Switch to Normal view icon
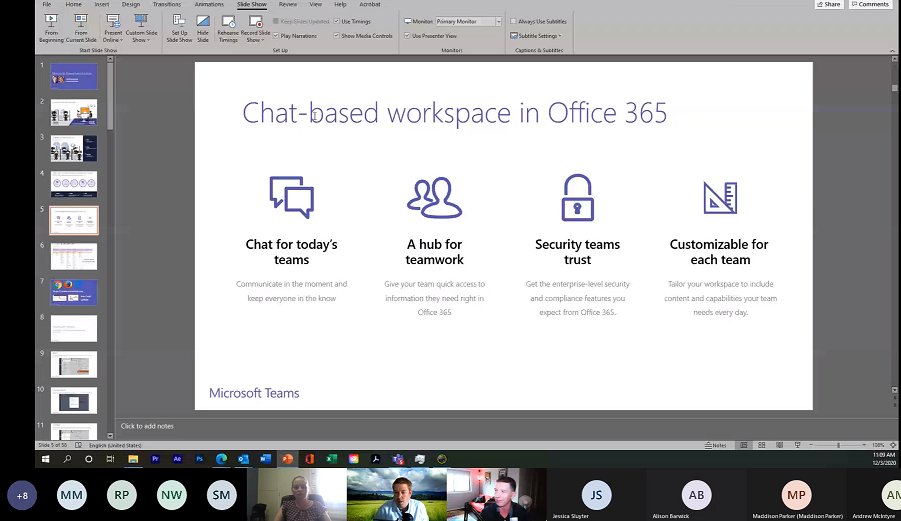 [x=744, y=445]
